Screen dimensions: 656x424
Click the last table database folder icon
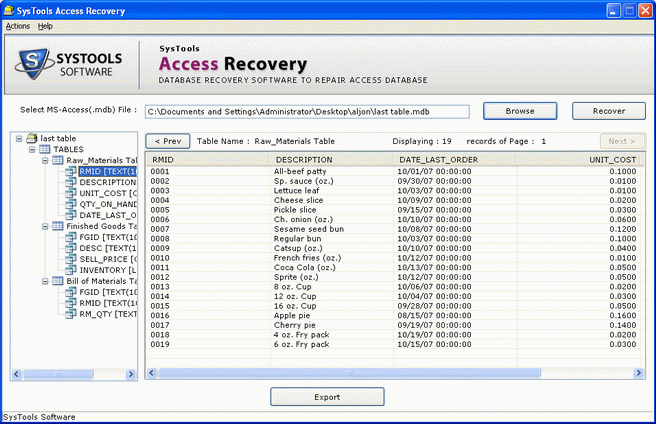(x=32, y=139)
